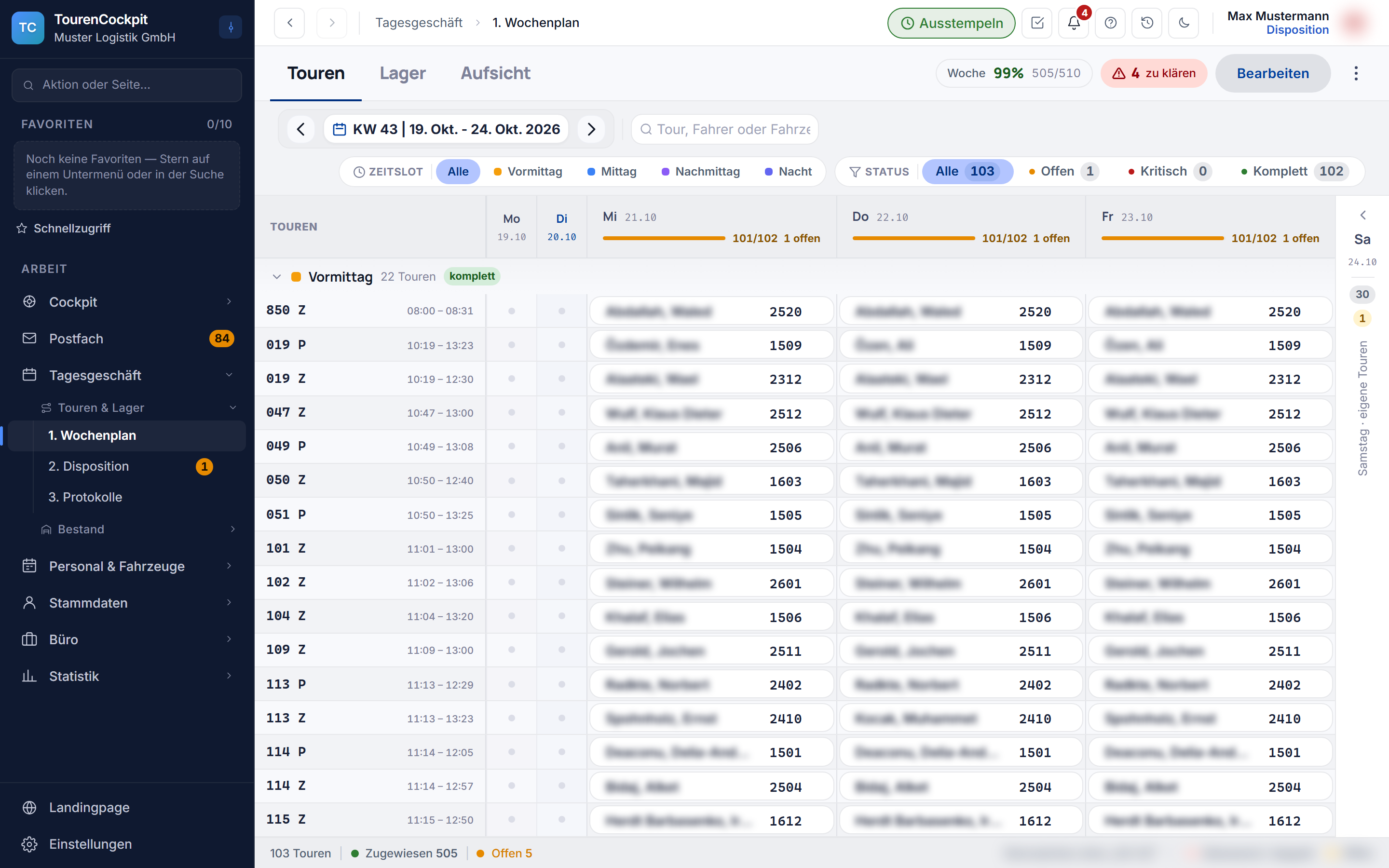The height and width of the screenshot is (868, 1389).
Task: Open the help question mark icon
Action: point(1111,23)
